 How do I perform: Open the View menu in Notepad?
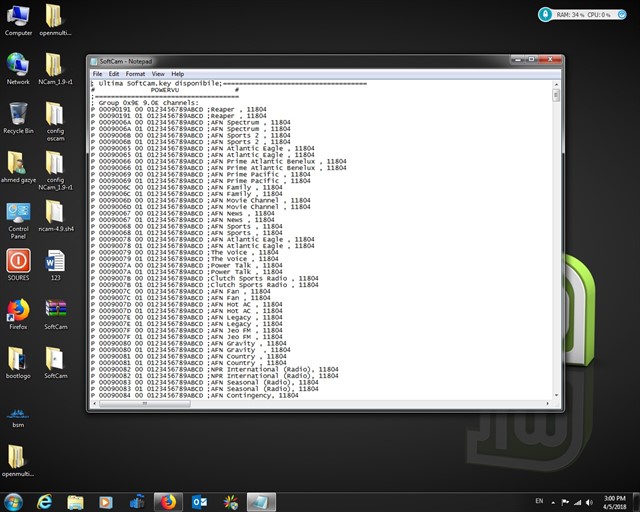pyautogui.click(x=158, y=74)
